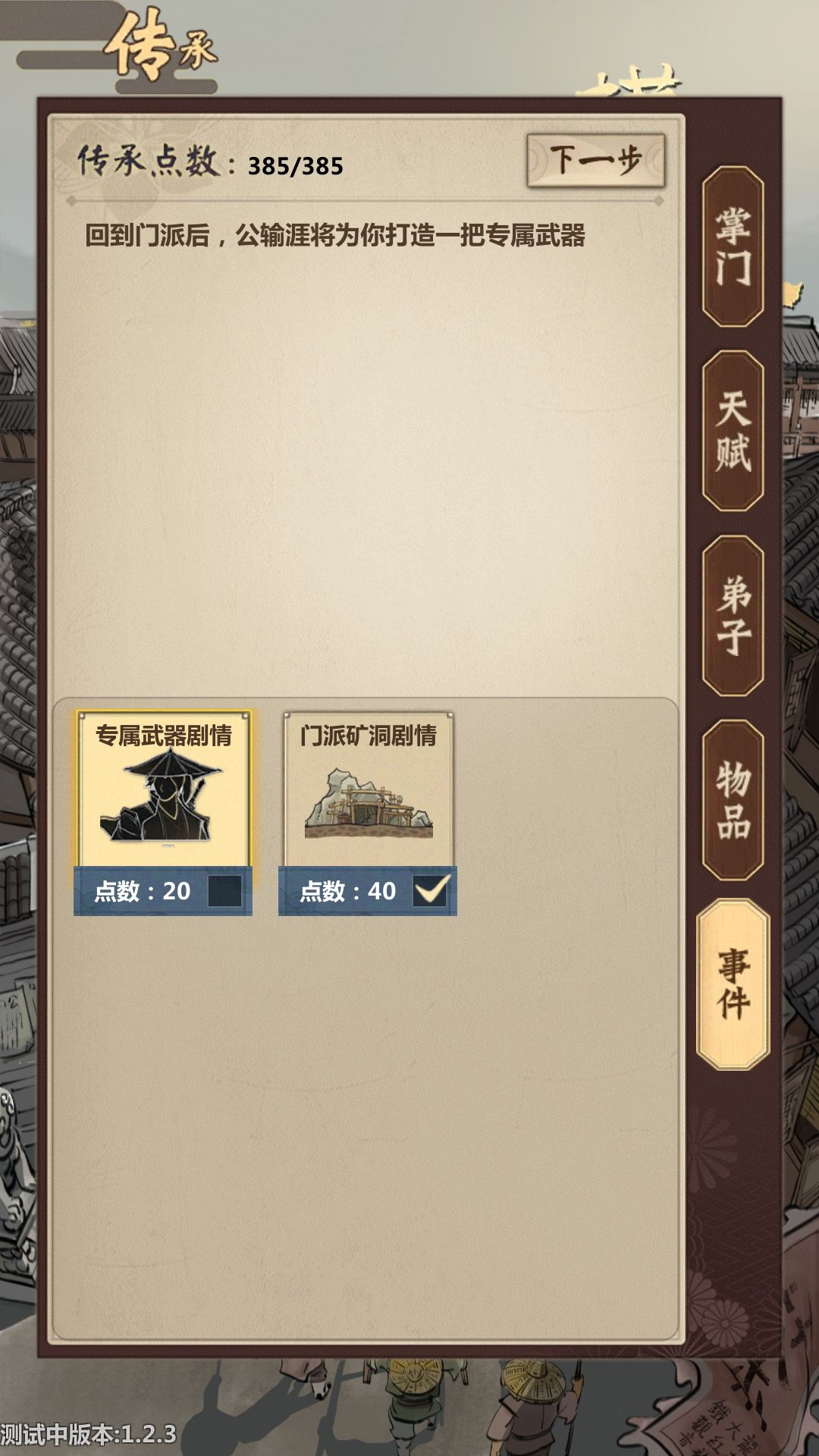Image resolution: width=819 pixels, height=1456 pixels.
Task: Switch to the 掌门 tab
Action: [733, 247]
